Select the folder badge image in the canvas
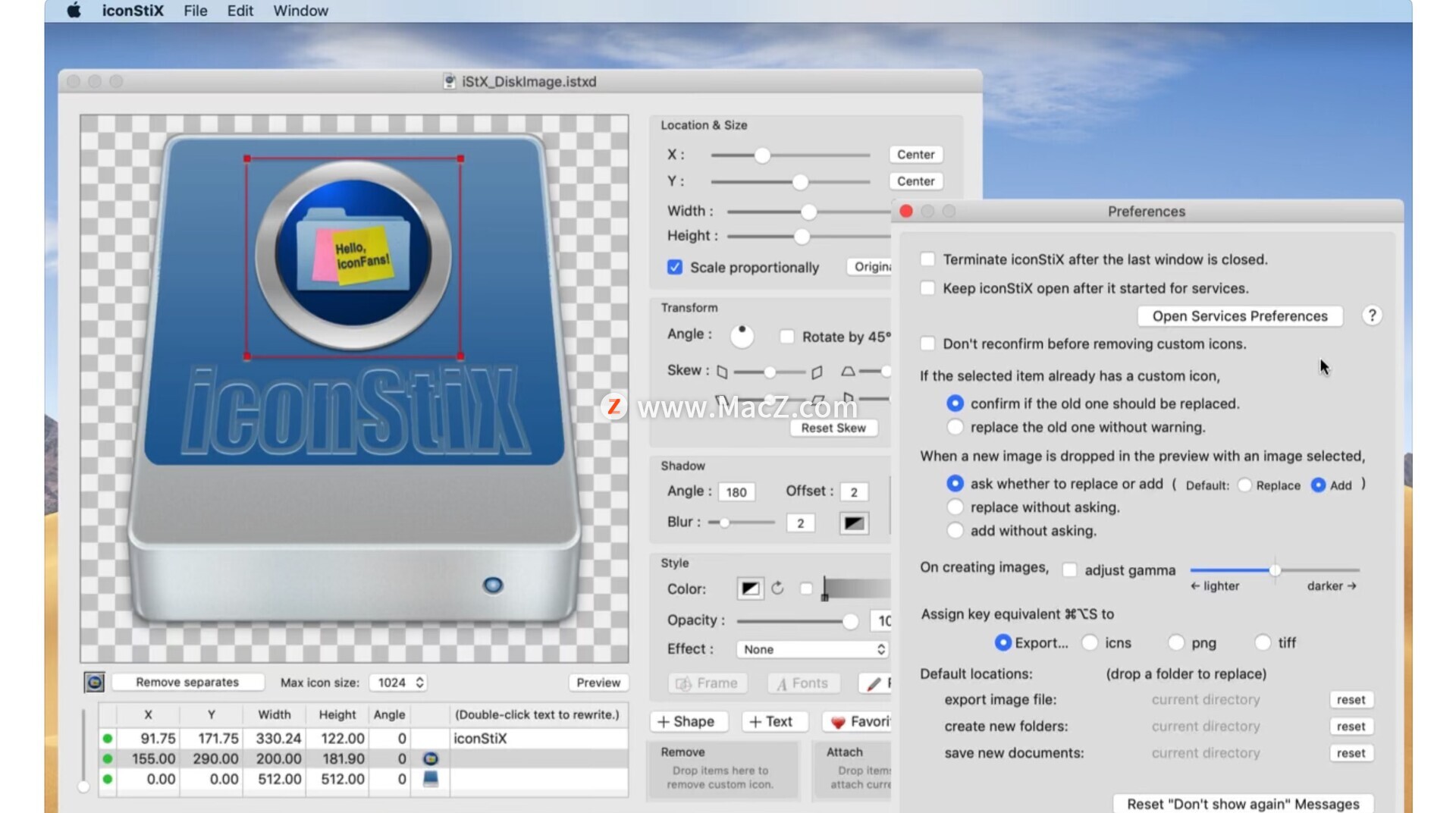Image resolution: width=1456 pixels, height=813 pixels. point(353,256)
